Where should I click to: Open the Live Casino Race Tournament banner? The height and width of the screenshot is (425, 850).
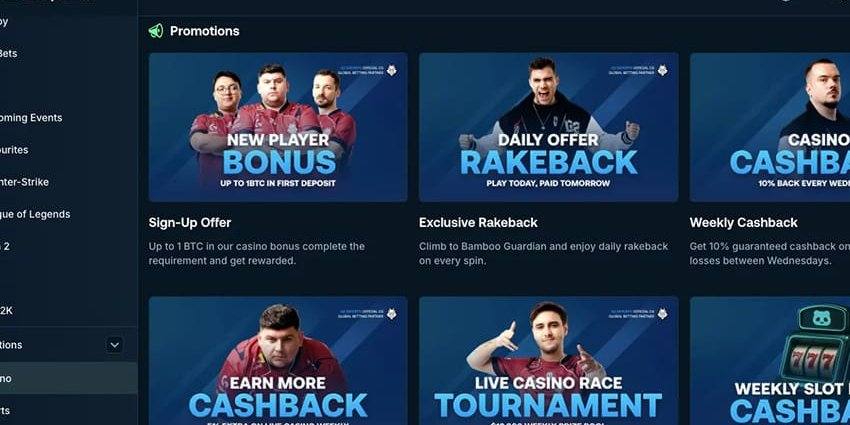pos(548,360)
